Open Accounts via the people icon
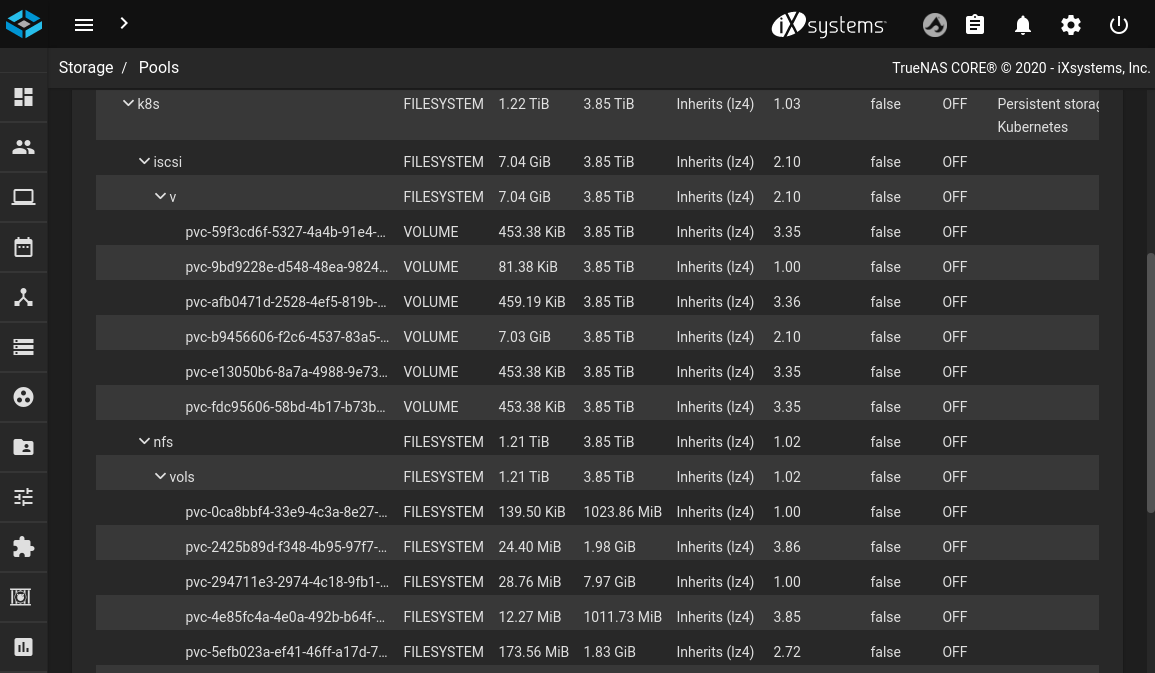1155x673 pixels. click(23, 147)
